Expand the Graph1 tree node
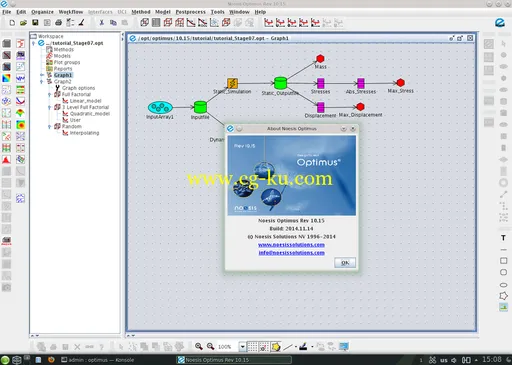The height and width of the screenshot is (365, 512). pyautogui.click(x=42, y=75)
